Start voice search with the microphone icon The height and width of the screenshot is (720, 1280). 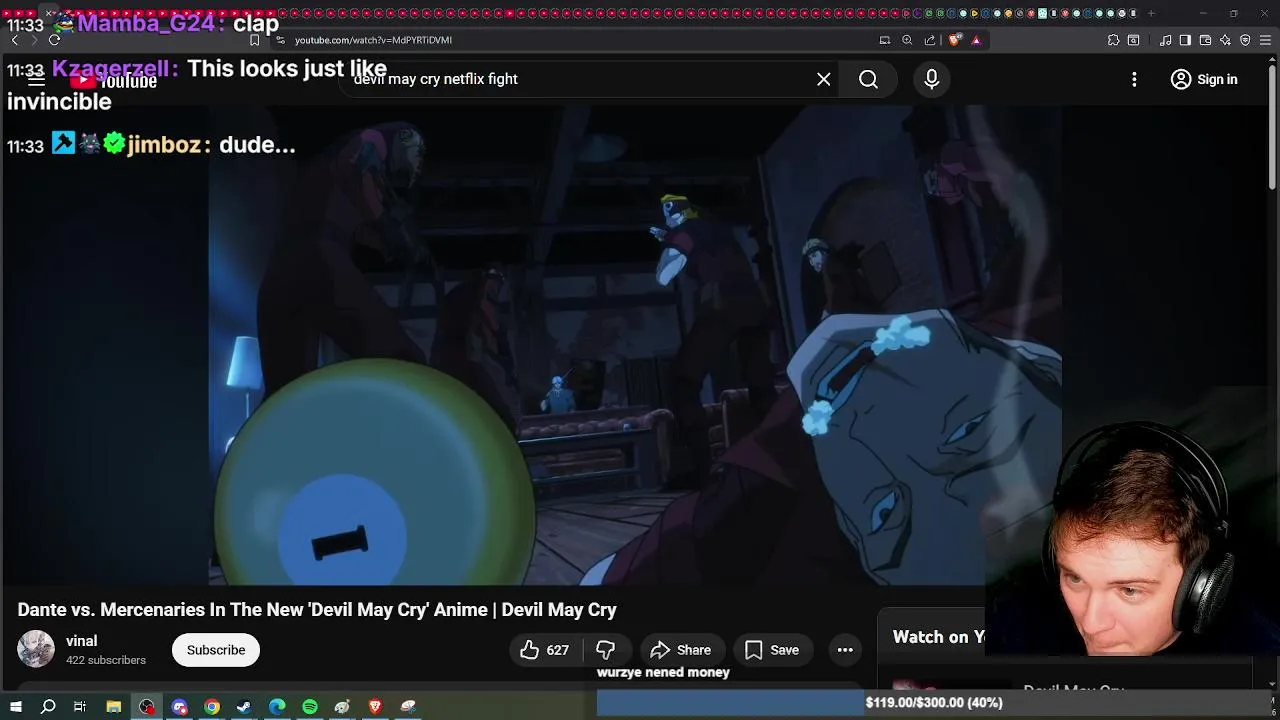coord(932,79)
